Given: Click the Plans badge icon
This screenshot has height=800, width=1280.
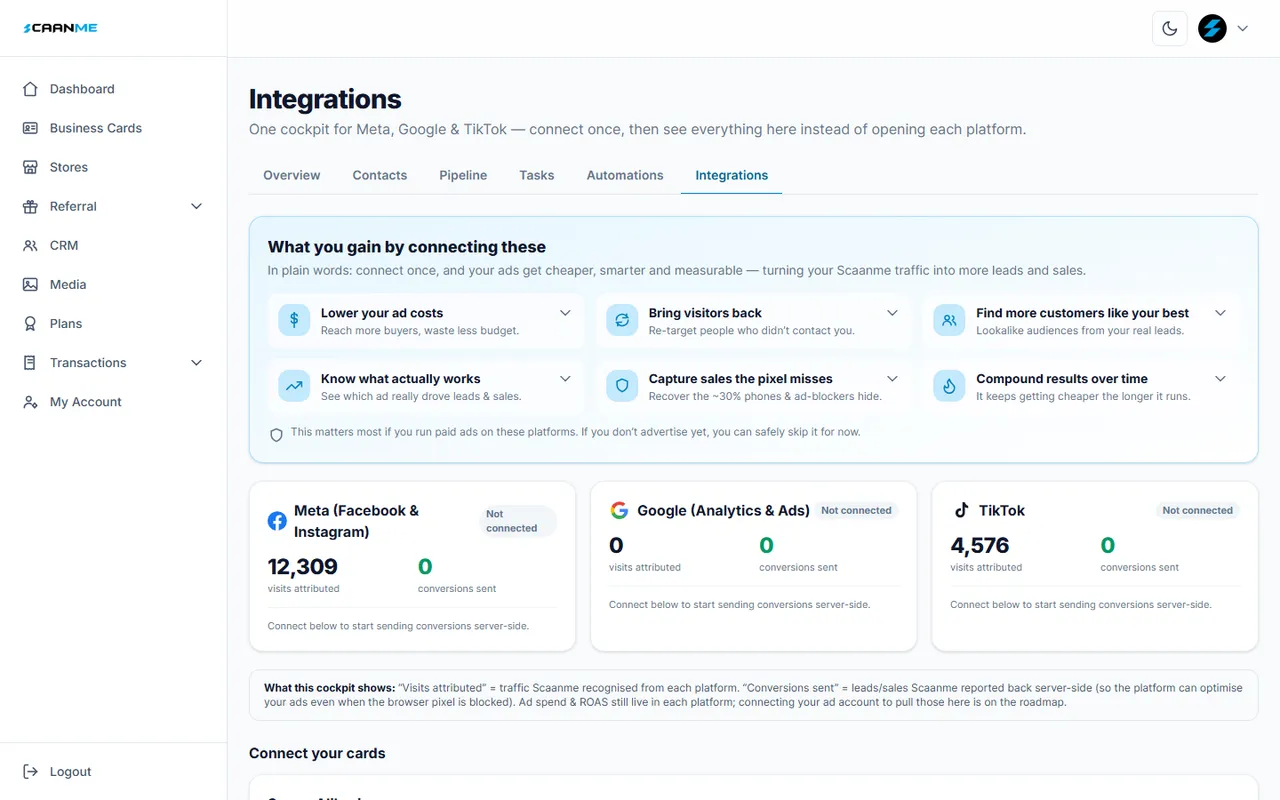Looking at the screenshot, I should coord(30,323).
